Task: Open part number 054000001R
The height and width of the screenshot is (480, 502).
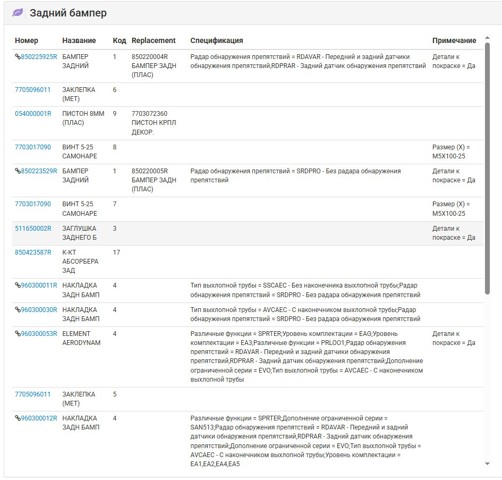Action: coord(33,114)
